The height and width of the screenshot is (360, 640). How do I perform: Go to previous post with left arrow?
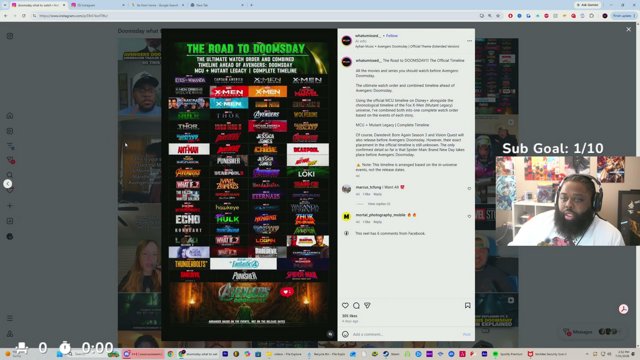click(x=7, y=184)
